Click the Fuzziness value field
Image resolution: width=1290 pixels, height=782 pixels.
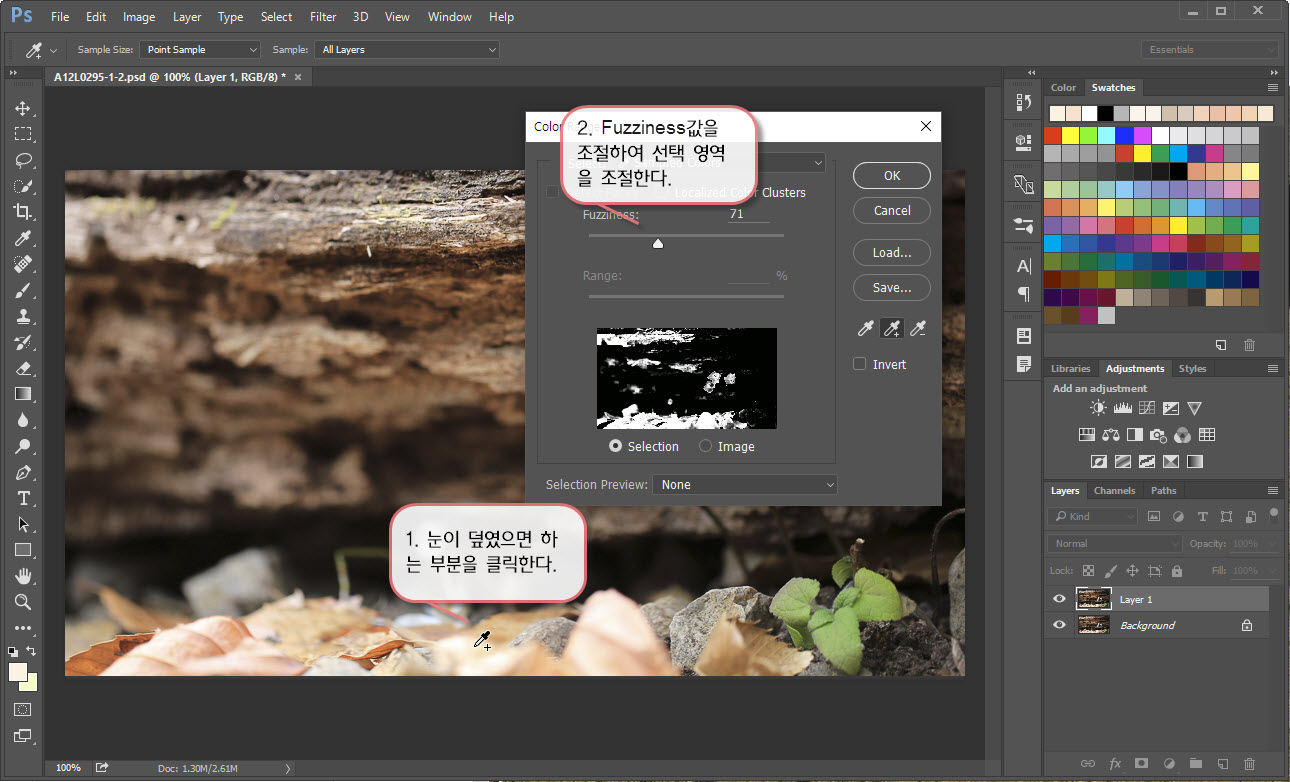point(749,214)
